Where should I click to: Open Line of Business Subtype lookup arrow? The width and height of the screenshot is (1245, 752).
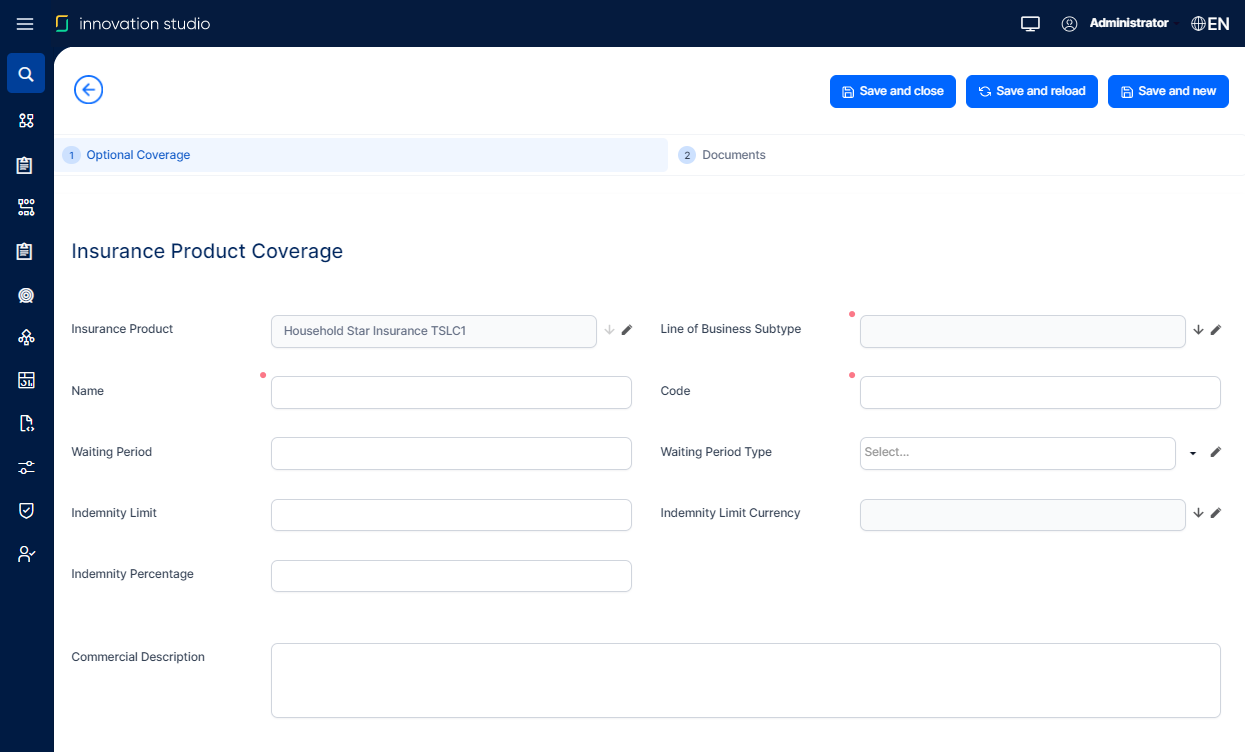pos(1198,330)
